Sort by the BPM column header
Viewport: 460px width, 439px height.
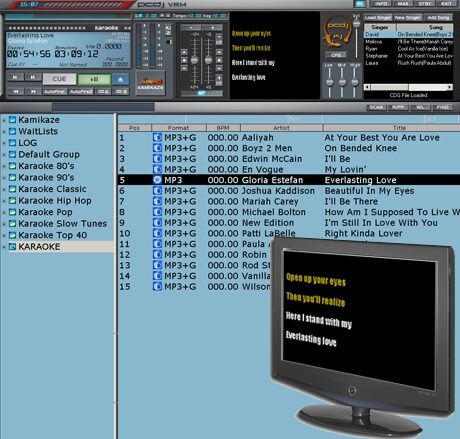click(223, 128)
